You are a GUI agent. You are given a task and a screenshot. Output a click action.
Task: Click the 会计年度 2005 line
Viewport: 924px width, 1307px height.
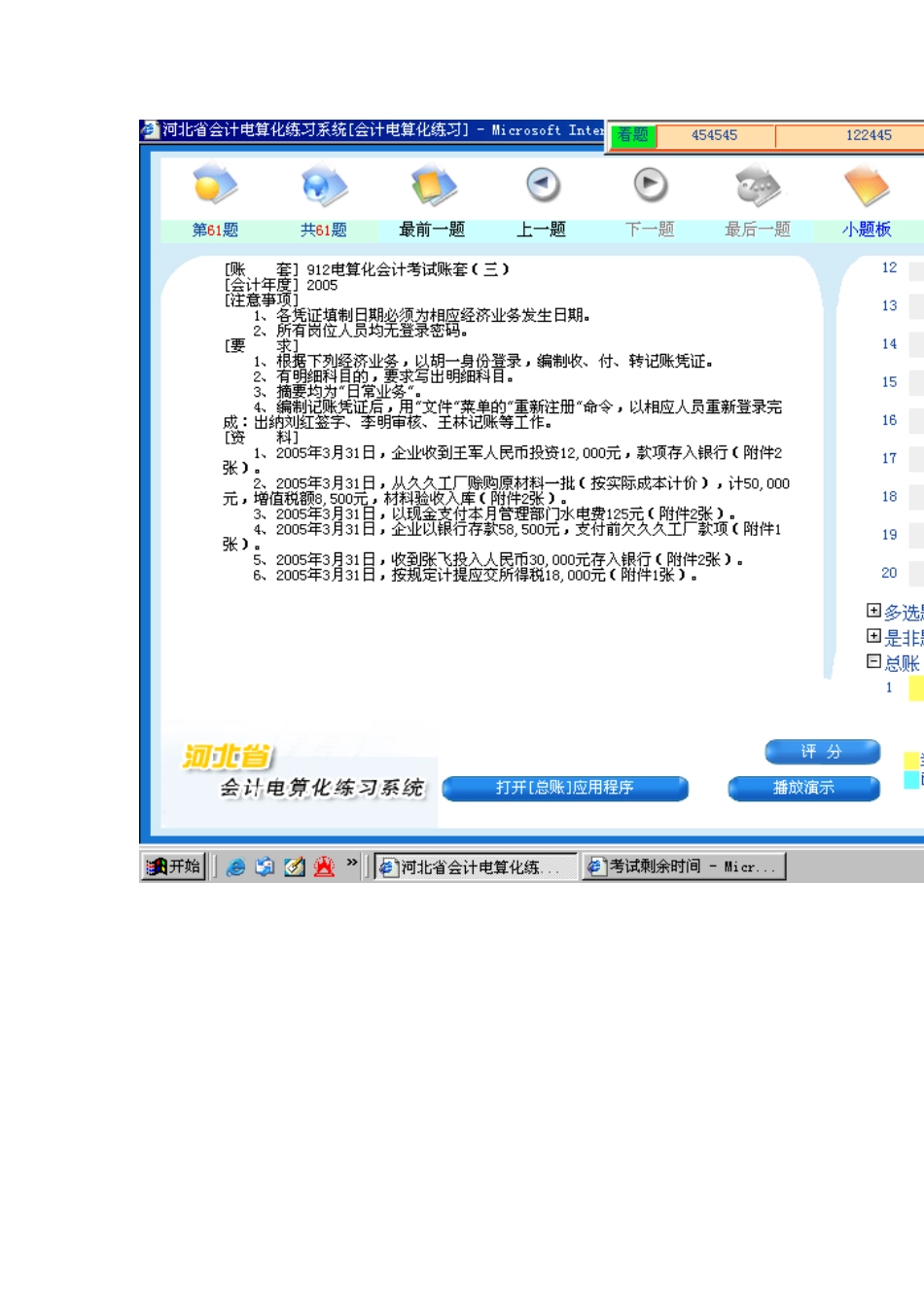(x=281, y=285)
